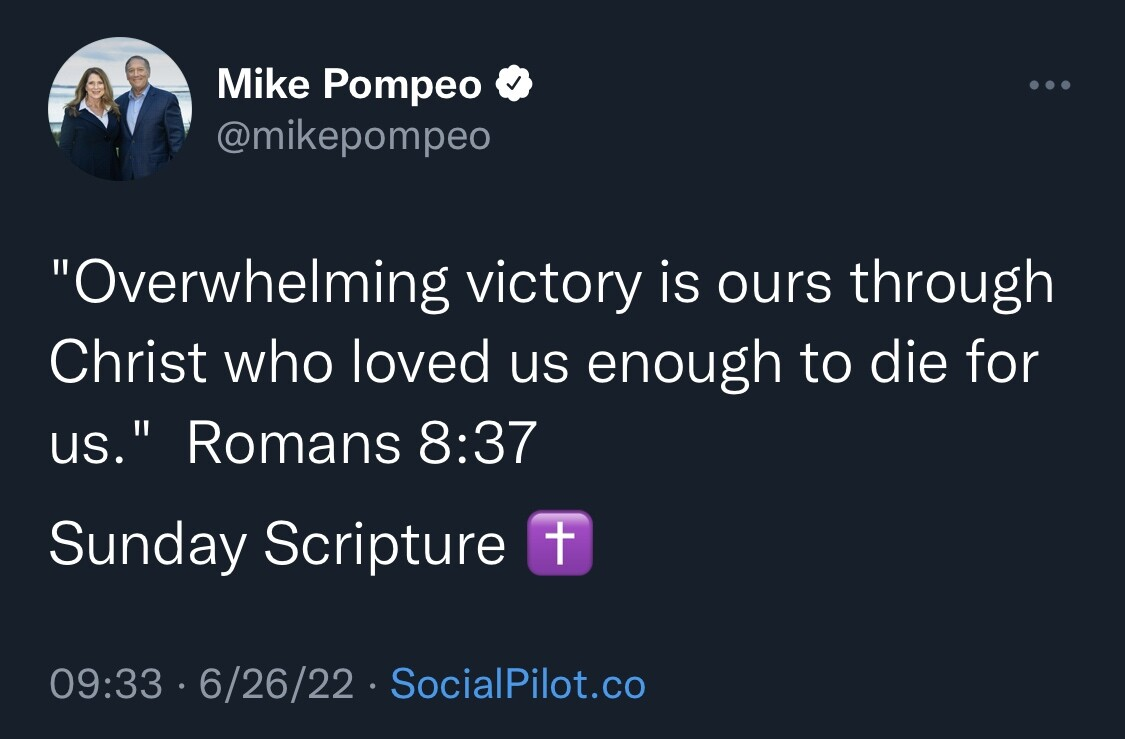1125x739 pixels.
Task: Open the tweet's more options menu
Action: [x=1050, y=86]
